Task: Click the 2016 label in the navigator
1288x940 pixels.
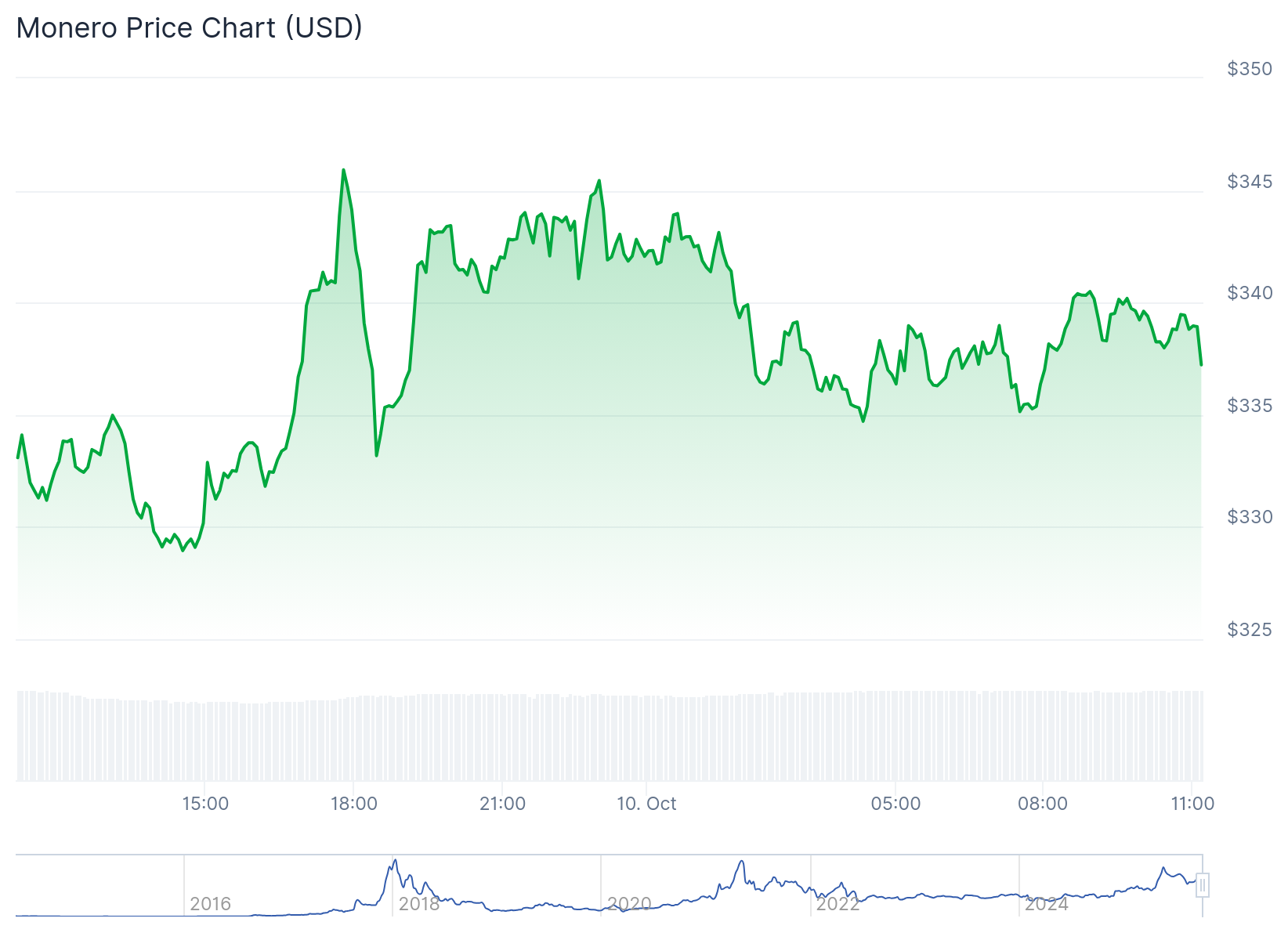Action: pyautogui.click(x=210, y=904)
